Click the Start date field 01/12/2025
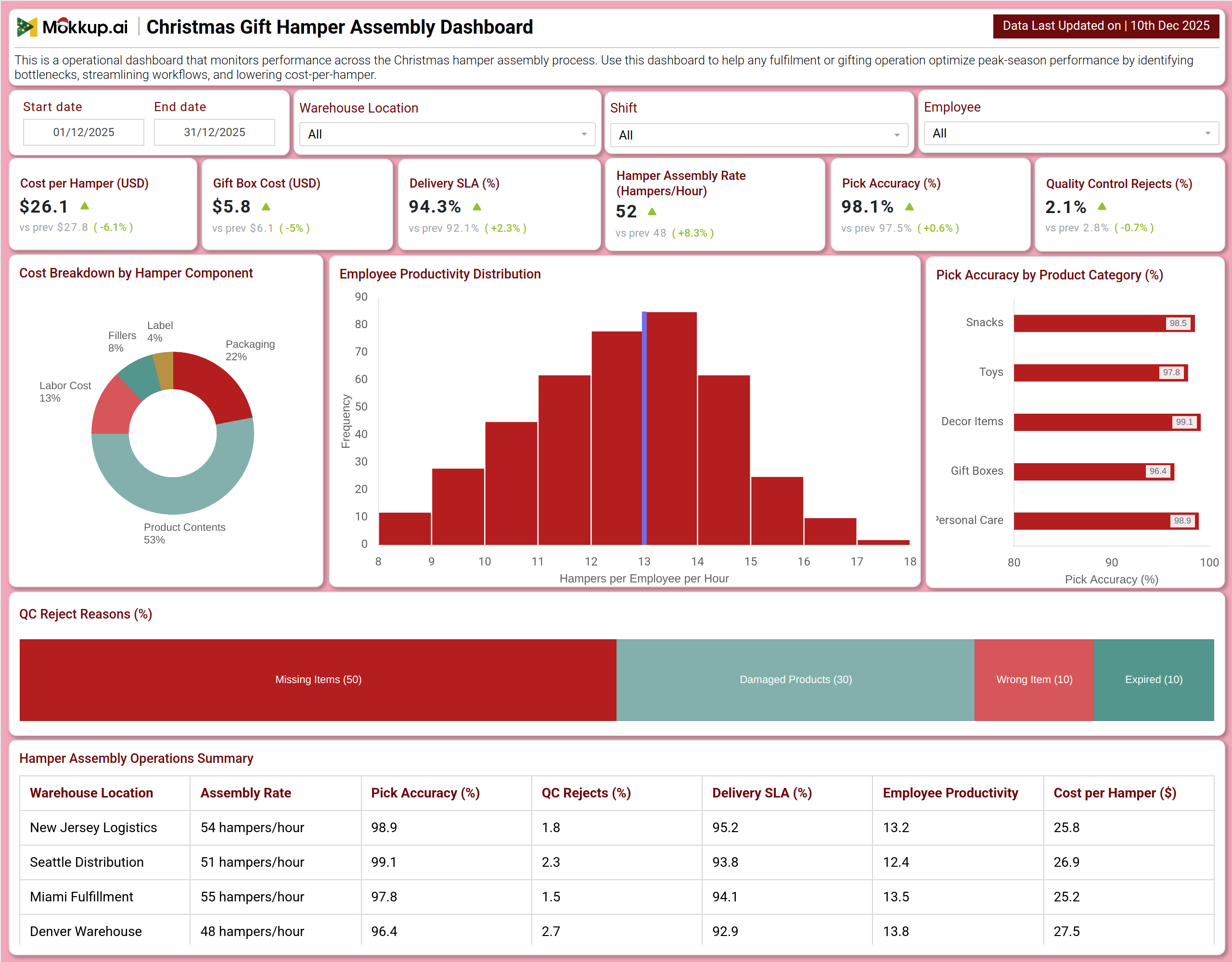This screenshot has height=962, width=1232. pyautogui.click(x=83, y=132)
